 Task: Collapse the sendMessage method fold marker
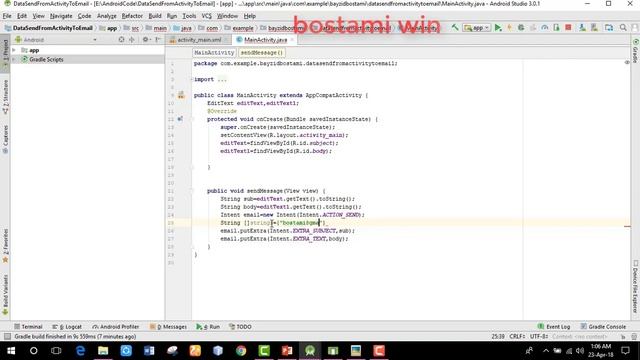[x=192, y=191]
